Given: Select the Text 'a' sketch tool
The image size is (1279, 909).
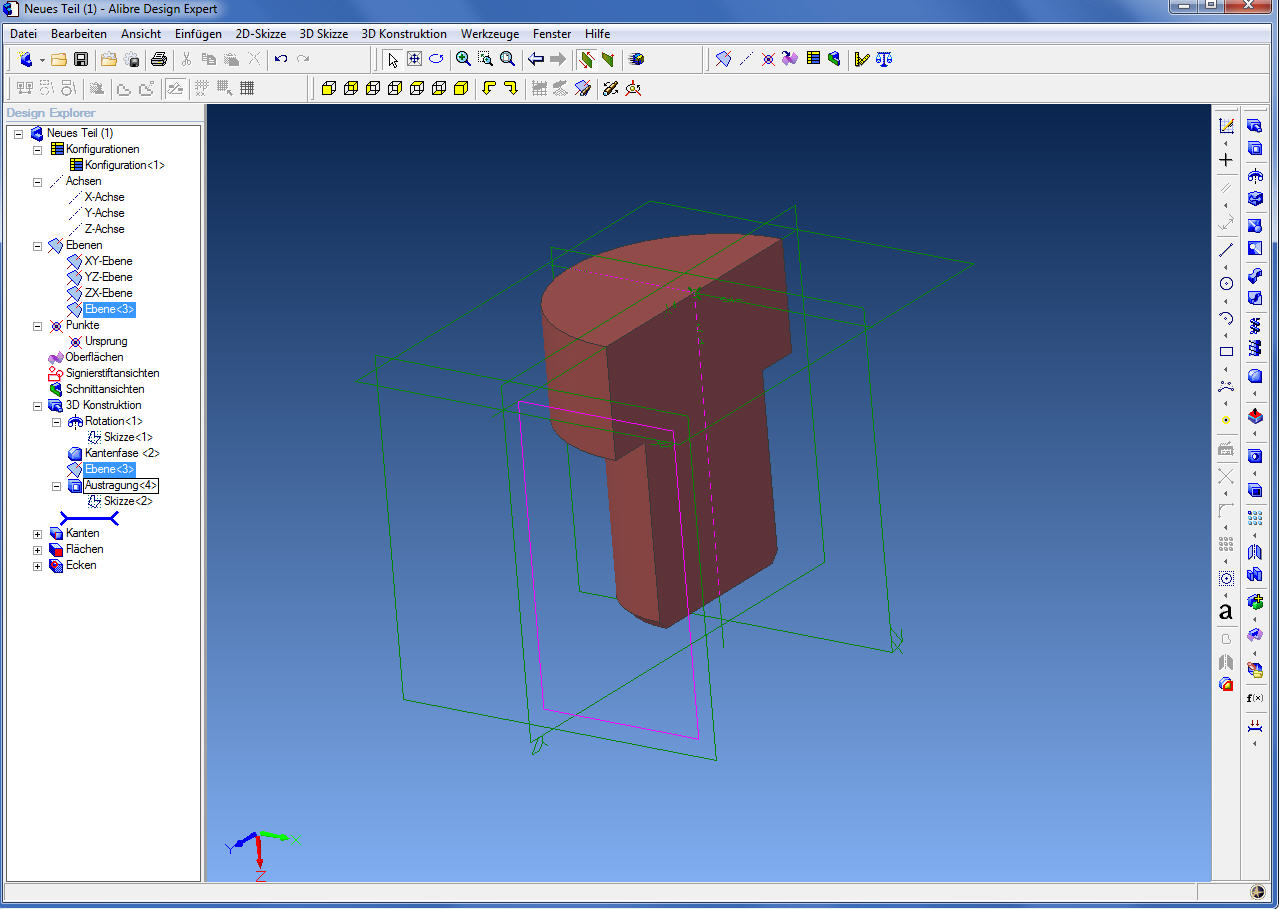Looking at the screenshot, I should point(1226,611).
